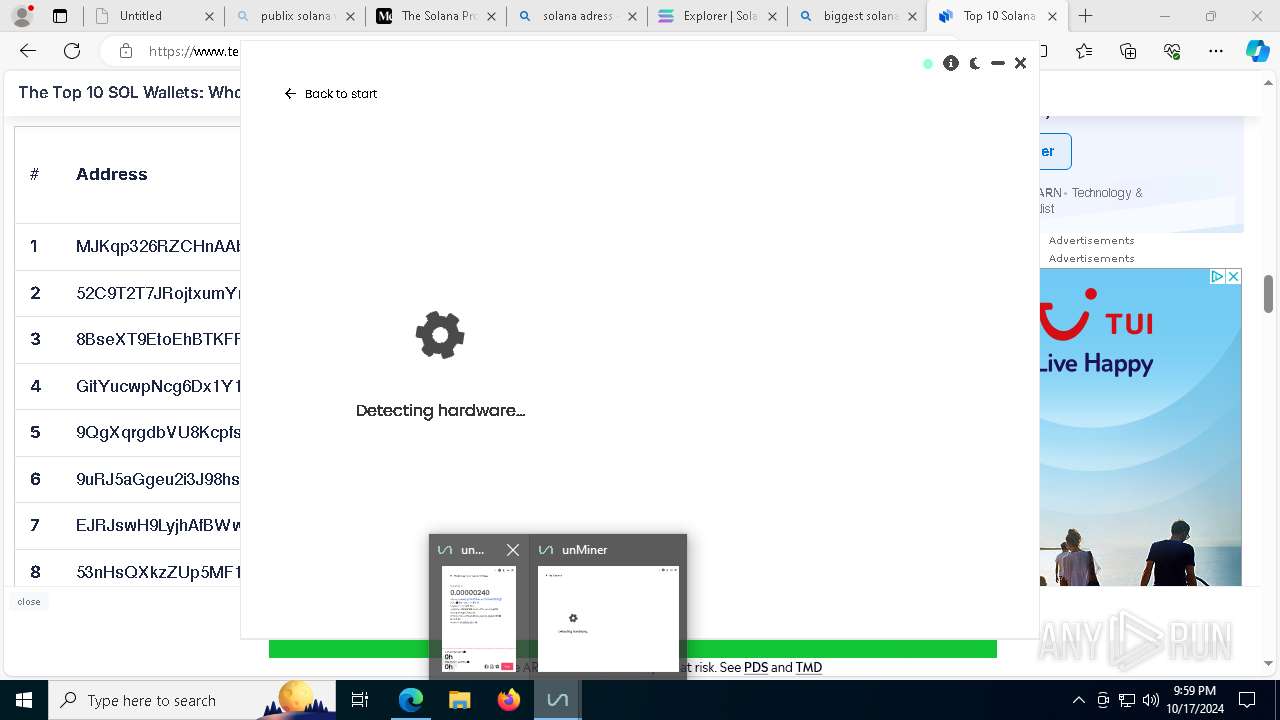Click the Windows search box

[x=193, y=700]
